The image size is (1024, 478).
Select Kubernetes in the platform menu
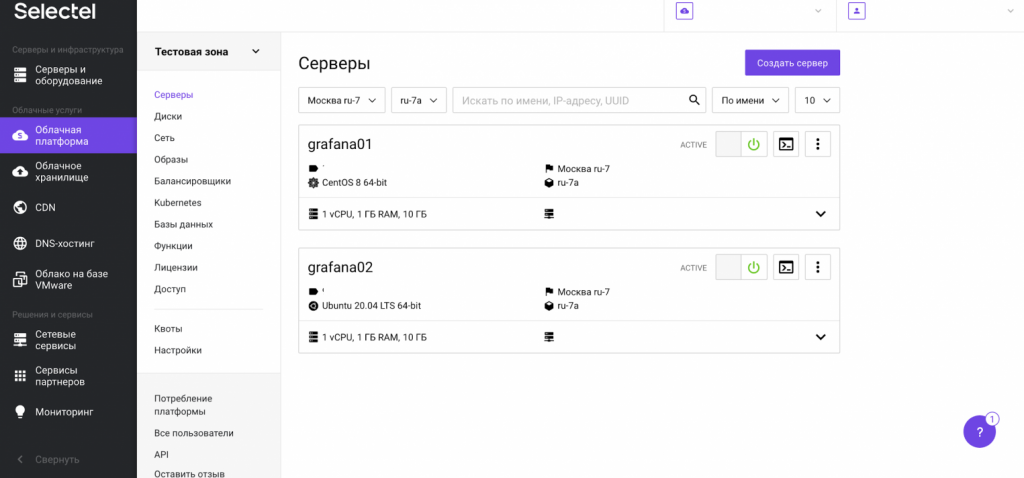click(x=177, y=203)
